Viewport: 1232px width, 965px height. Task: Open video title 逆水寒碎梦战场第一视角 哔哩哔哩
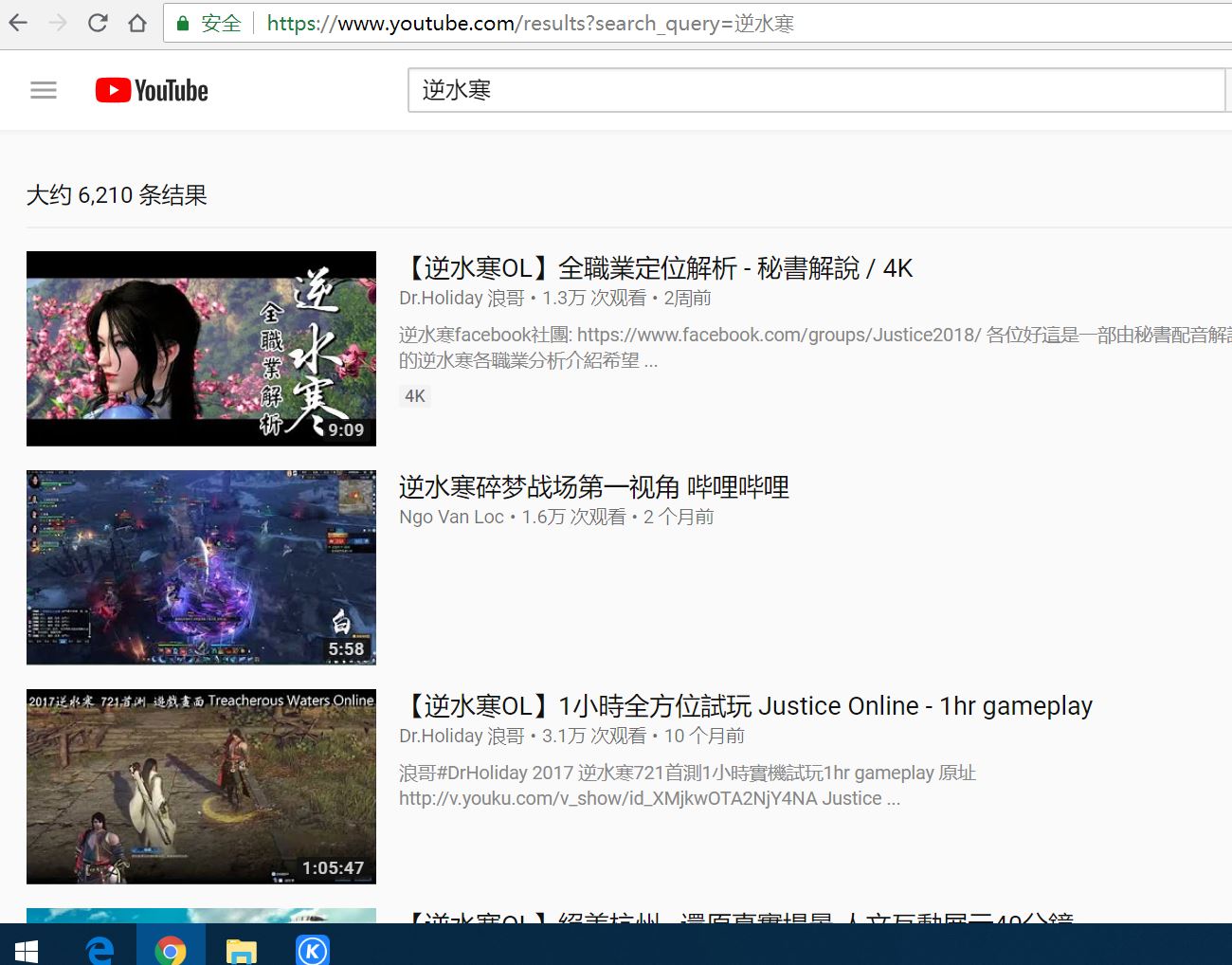(x=594, y=487)
